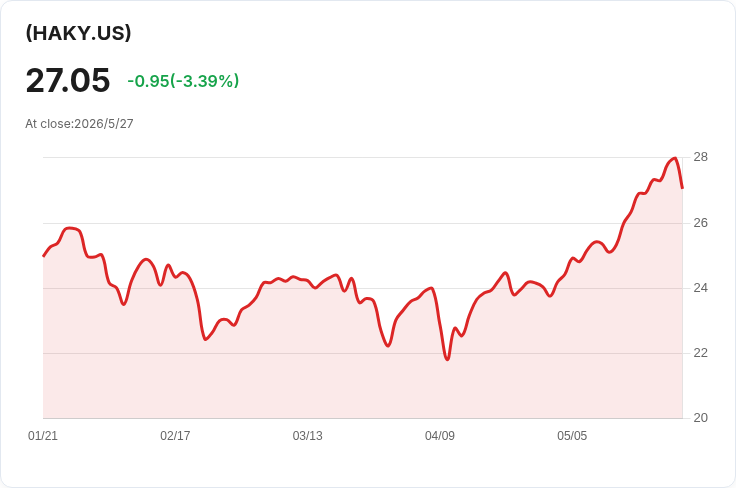Click the chart peak near 28
Screen dimensions: 736x488
675,158
